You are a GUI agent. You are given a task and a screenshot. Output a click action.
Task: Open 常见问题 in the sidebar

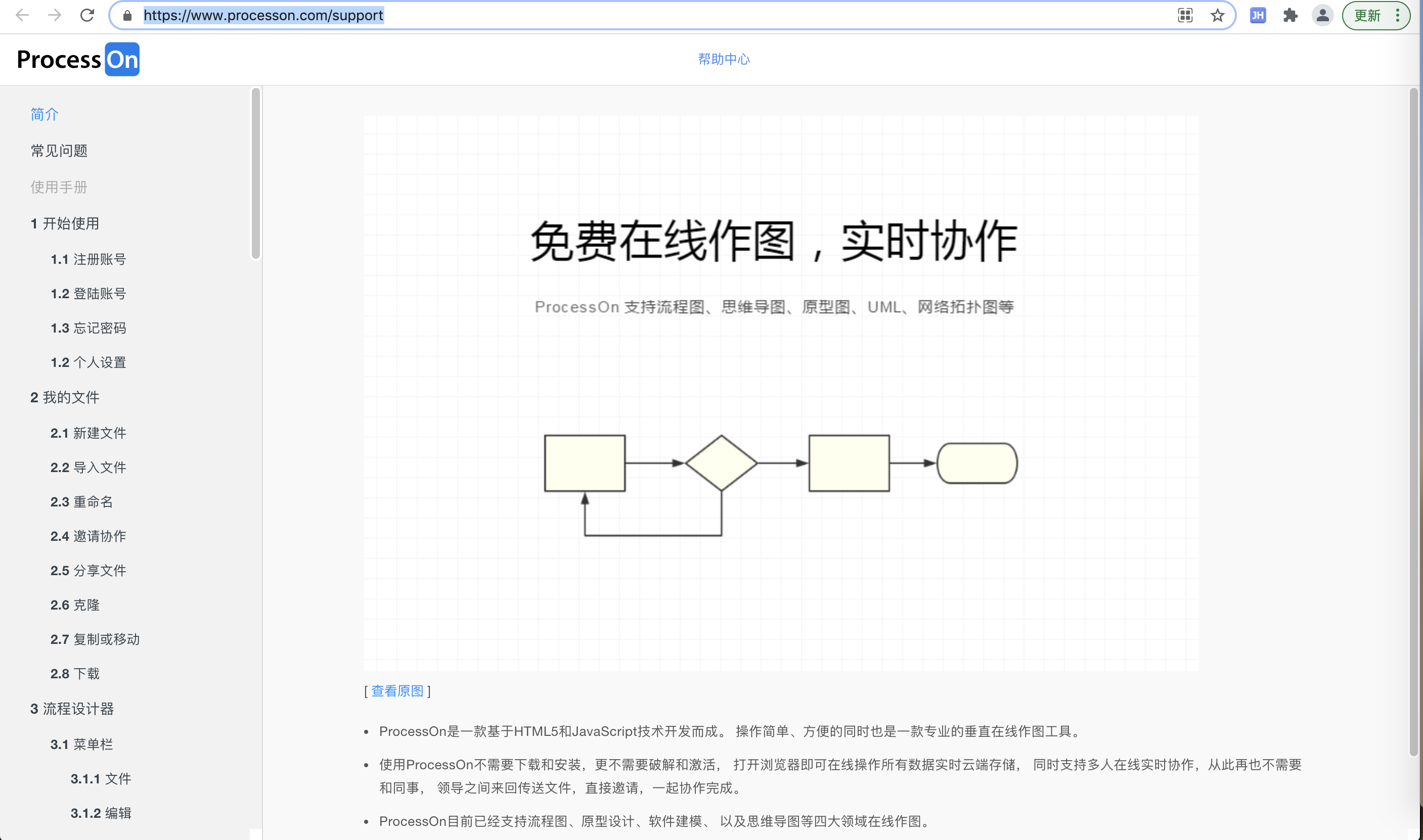(x=59, y=151)
